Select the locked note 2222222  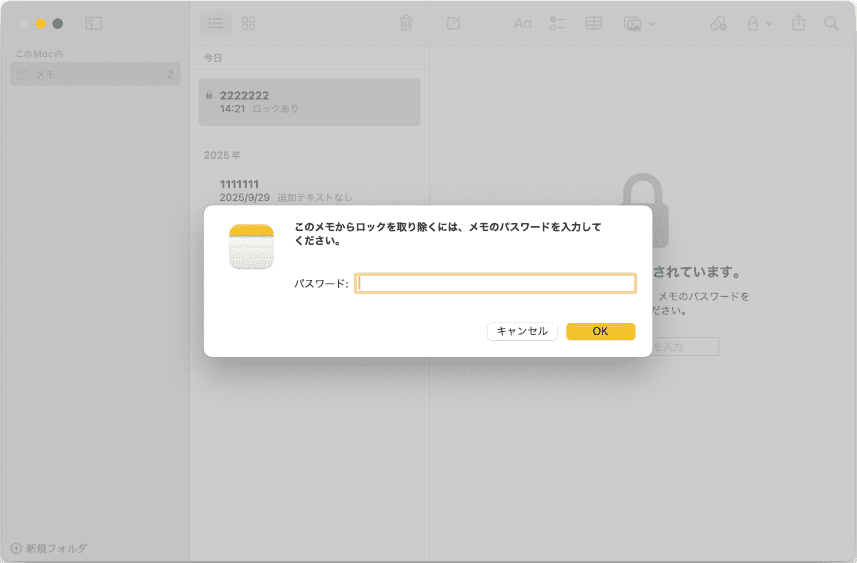click(x=309, y=101)
